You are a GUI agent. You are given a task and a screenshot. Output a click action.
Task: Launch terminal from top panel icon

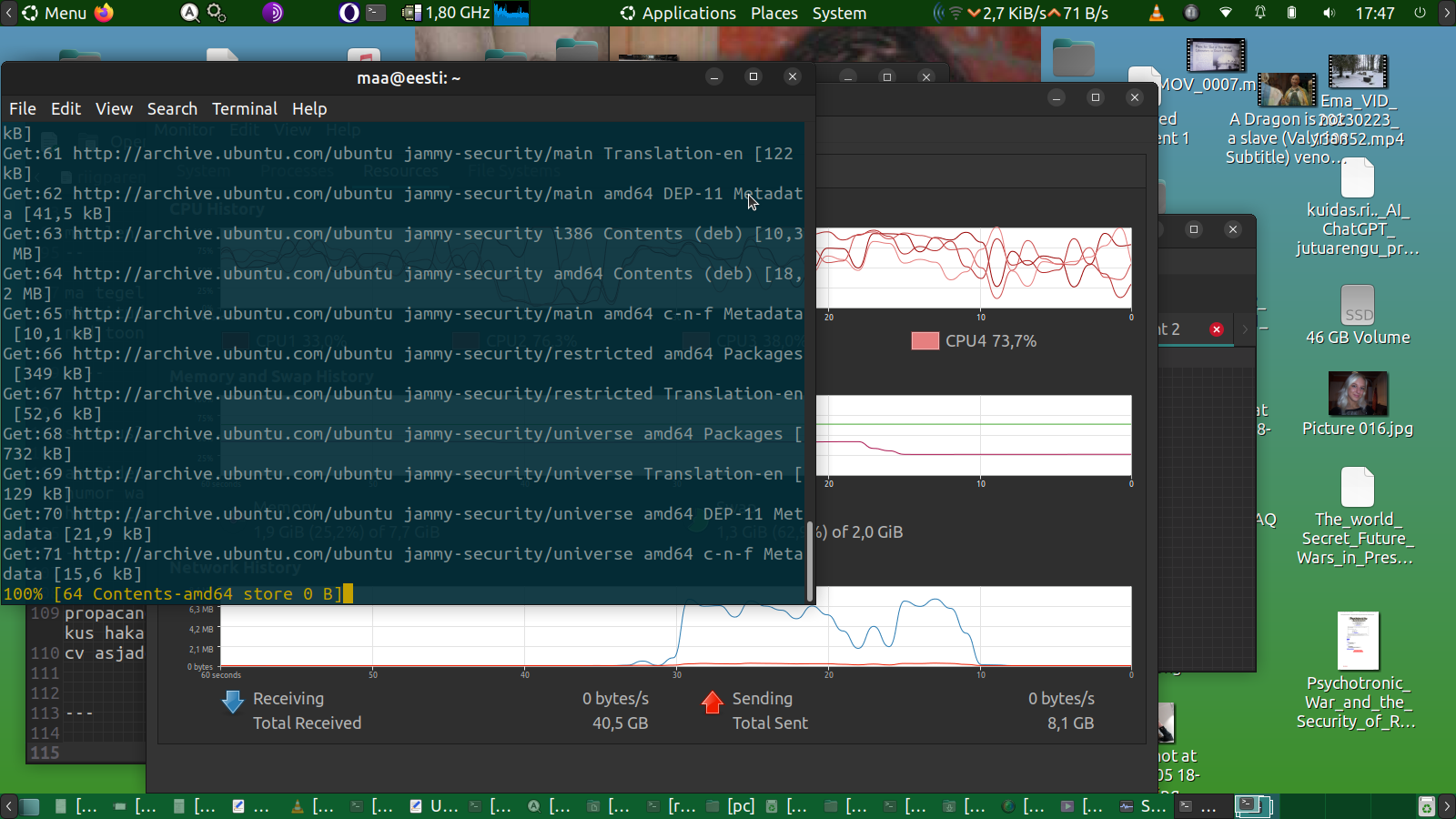[376, 13]
